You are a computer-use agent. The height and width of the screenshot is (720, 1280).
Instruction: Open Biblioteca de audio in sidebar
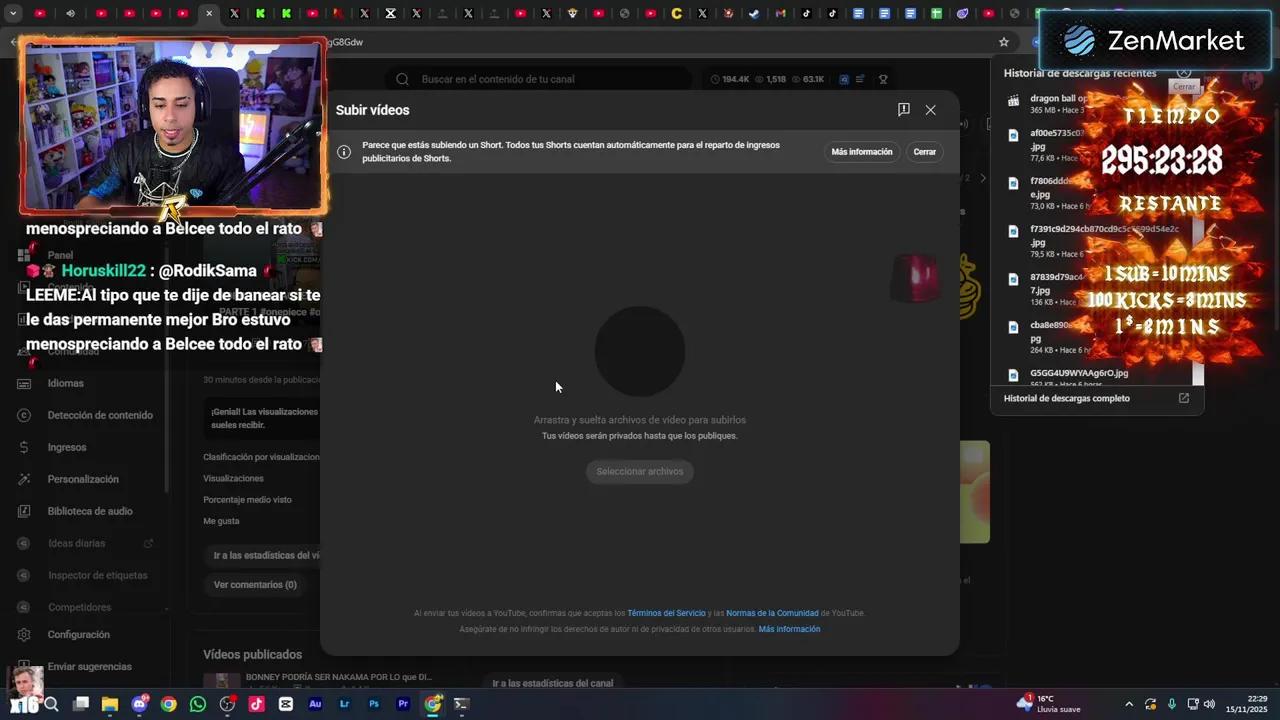pyautogui.click(x=90, y=511)
